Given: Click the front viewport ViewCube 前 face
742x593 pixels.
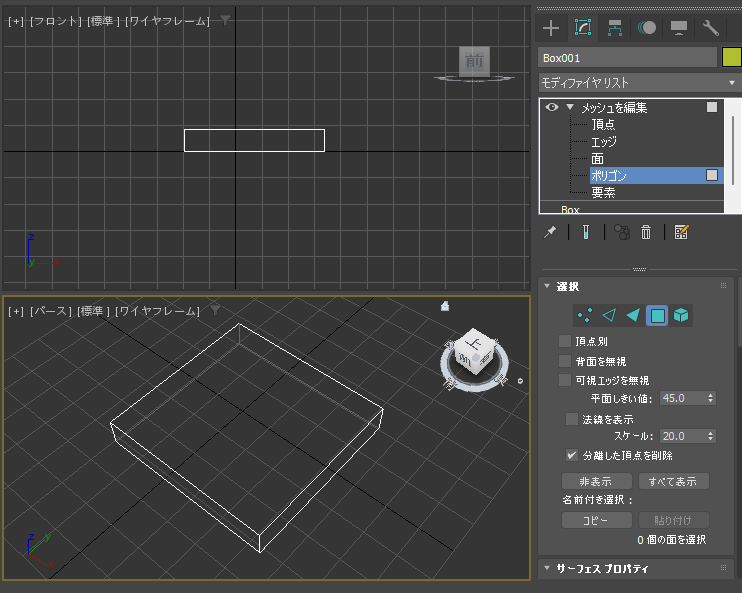Looking at the screenshot, I should [474, 61].
